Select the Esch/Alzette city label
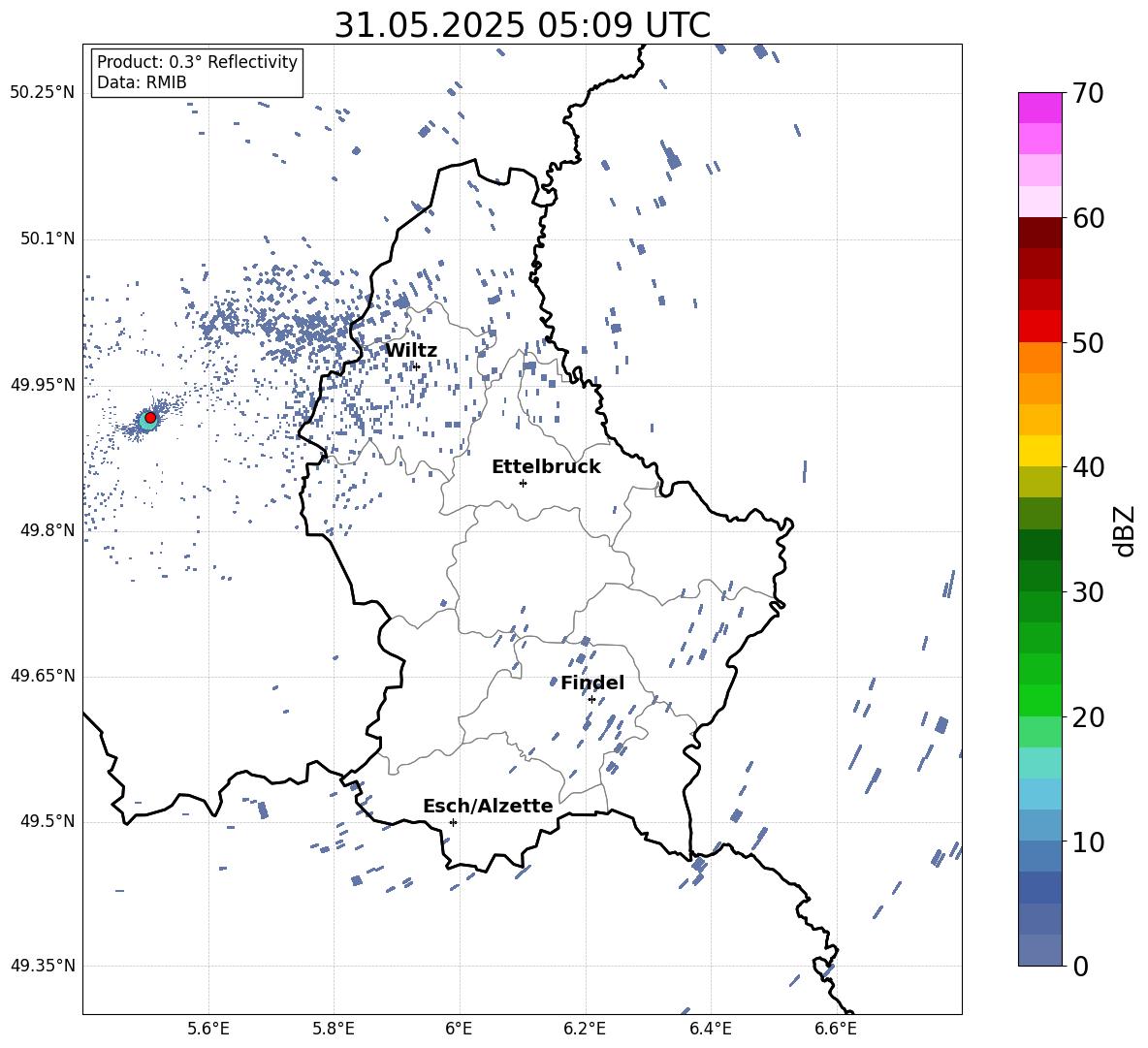1148x1048 pixels. tap(488, 806)
